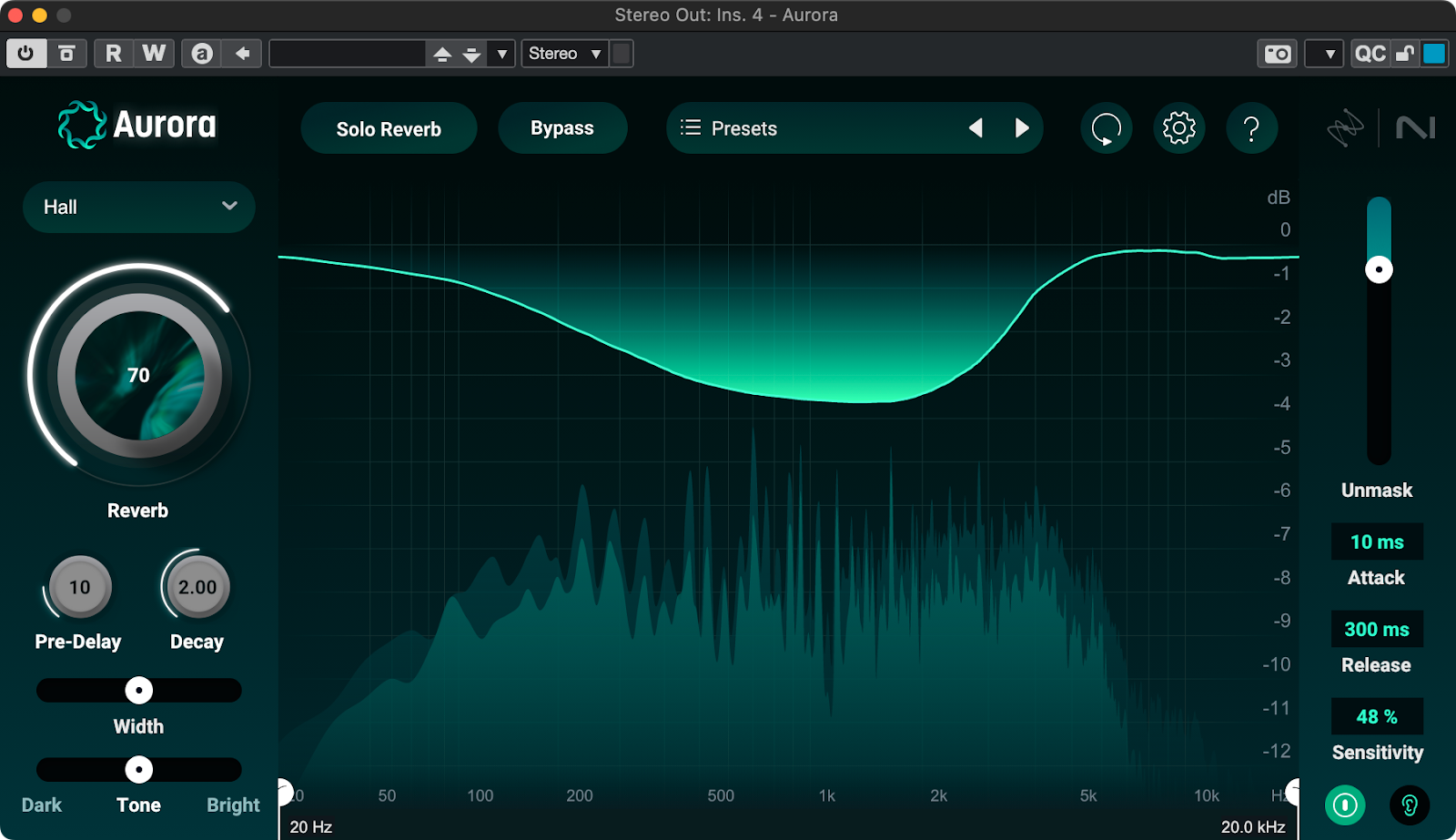1456x840 pixels.
Task: Load the next preset with down arrow
Action: click(471, 54)
